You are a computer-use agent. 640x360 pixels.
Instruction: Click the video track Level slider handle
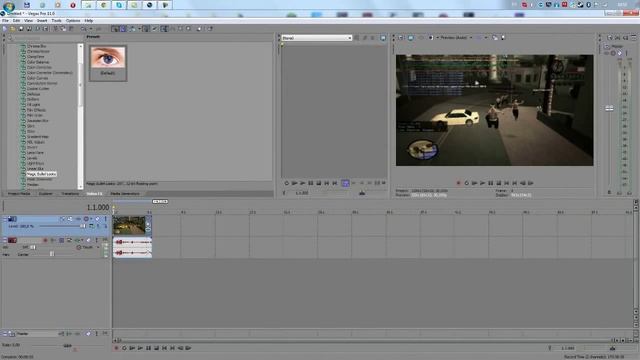tap(83, 226)
